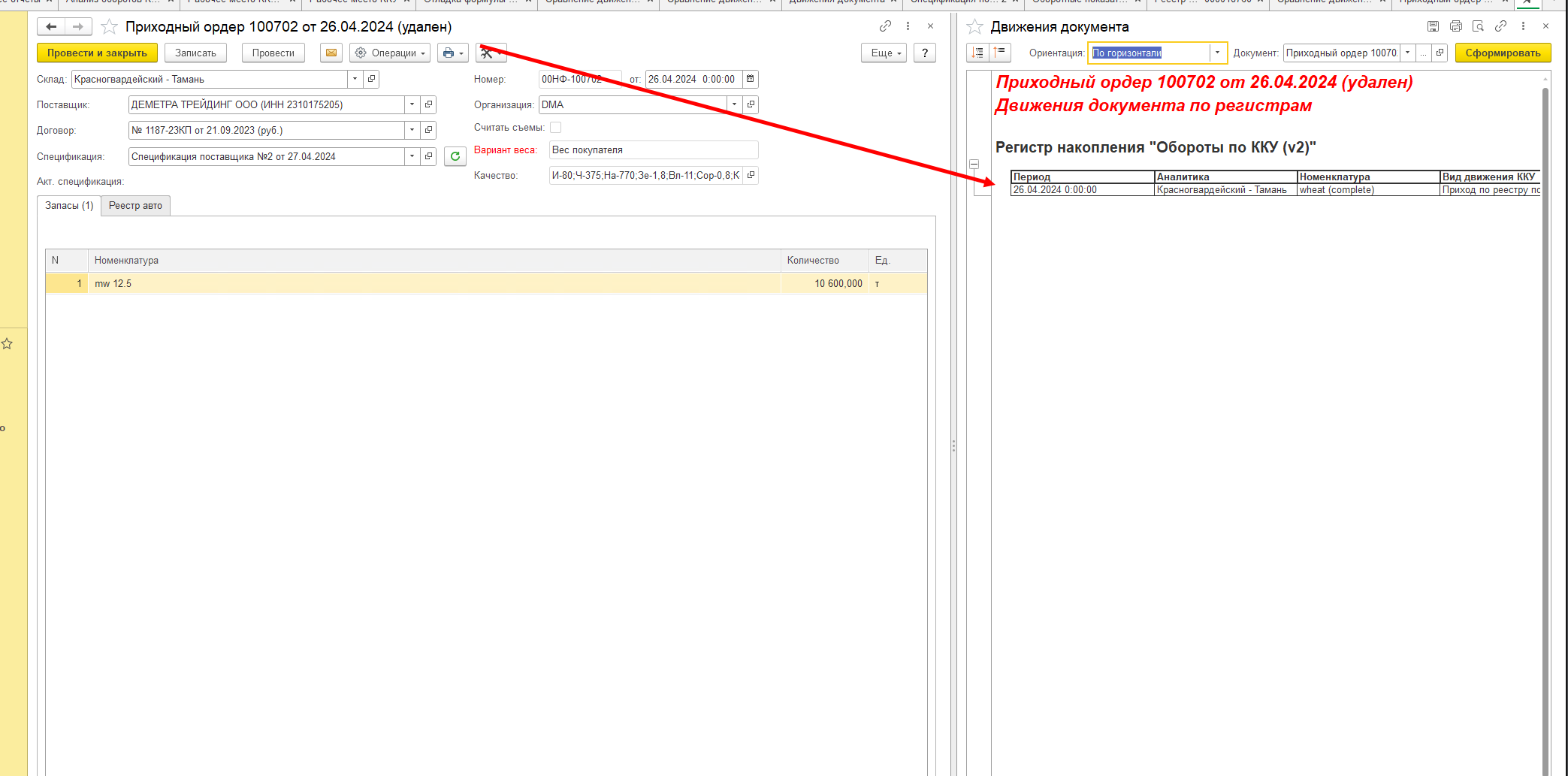Click green refresh icon beside Спецификация
Viewport: 1568px width, 776px height.
(455, 156)
